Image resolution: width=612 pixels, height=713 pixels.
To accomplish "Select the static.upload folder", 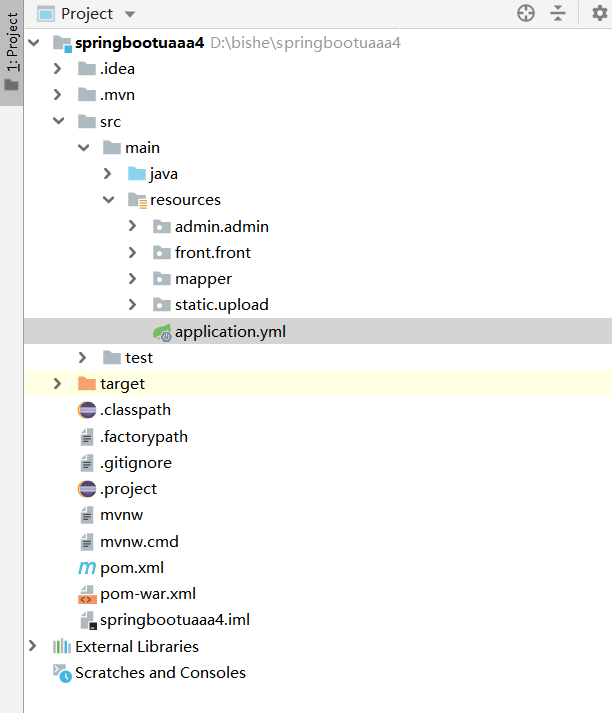I will 221,305.
